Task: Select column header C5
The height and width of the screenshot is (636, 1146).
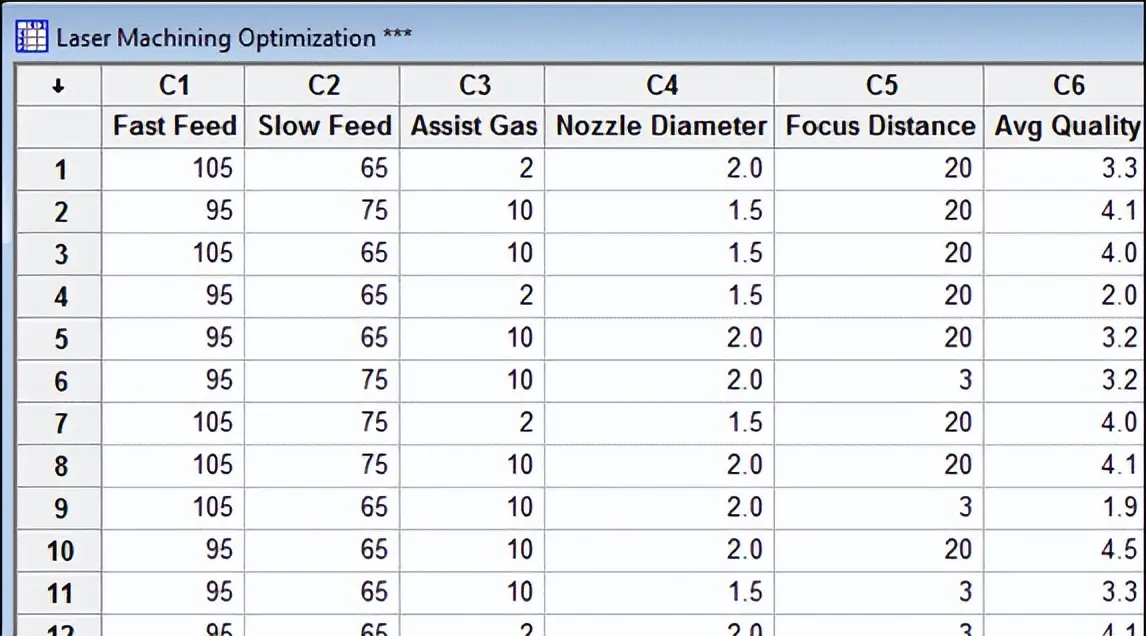Action: (879, 86)
